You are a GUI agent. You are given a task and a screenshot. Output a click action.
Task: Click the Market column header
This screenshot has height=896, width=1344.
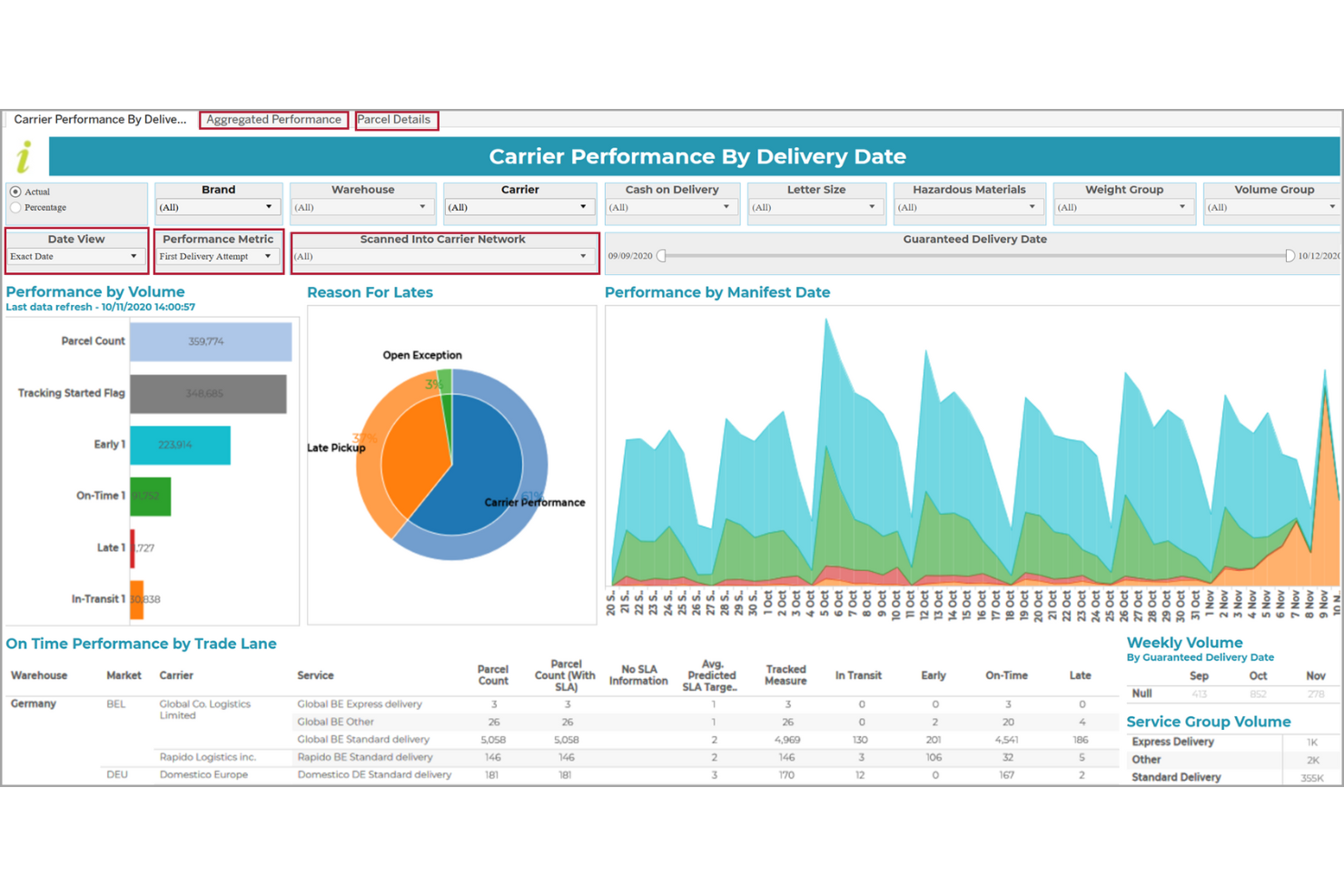coord(124,676)
